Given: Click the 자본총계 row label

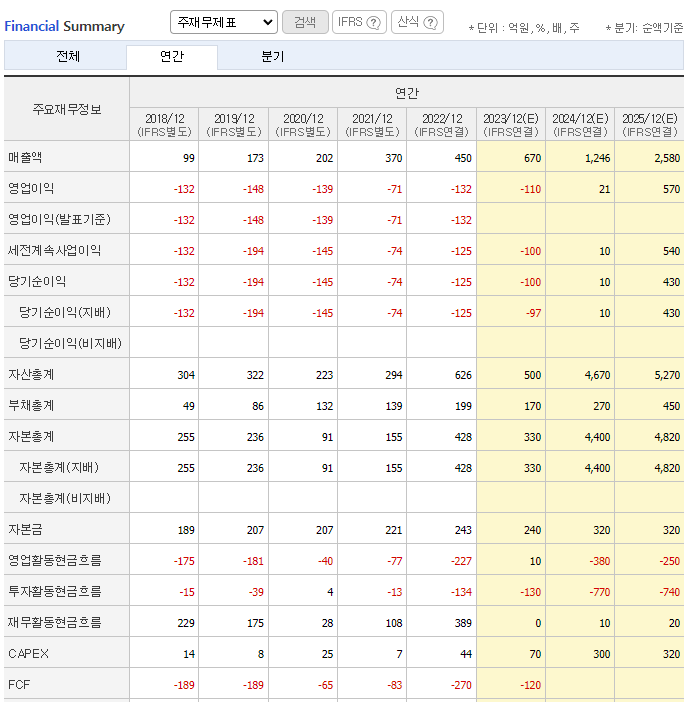Looking at the screenshot, I should pos(31,437).
